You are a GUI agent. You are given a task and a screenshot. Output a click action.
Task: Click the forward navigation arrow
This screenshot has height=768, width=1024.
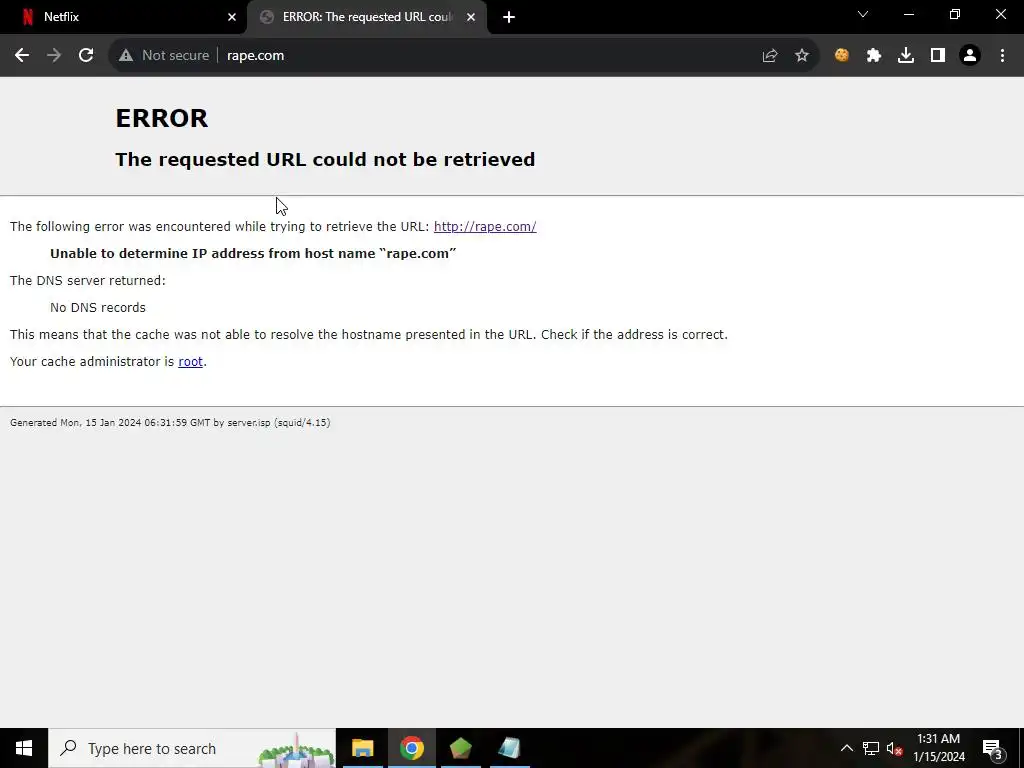tap(54, 56)
